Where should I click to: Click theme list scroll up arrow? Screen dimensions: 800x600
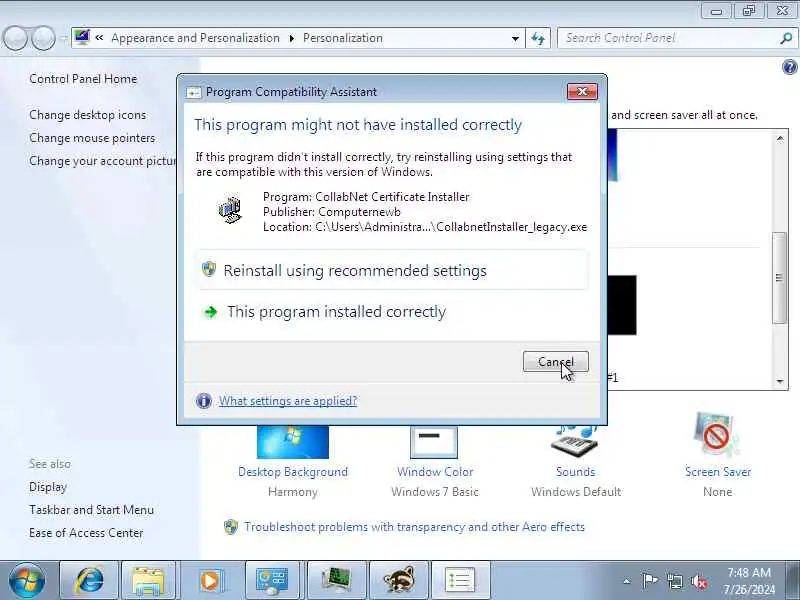780,139
